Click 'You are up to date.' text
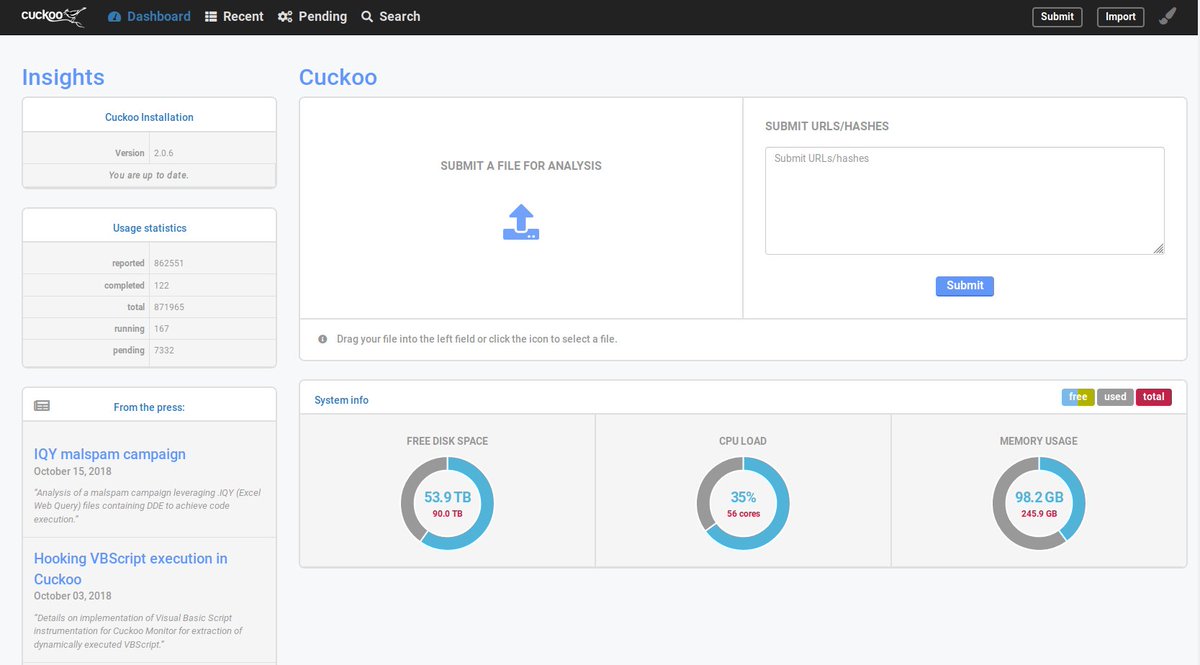The width and height of the screenshot is (1200, 665). coord(149,175)
